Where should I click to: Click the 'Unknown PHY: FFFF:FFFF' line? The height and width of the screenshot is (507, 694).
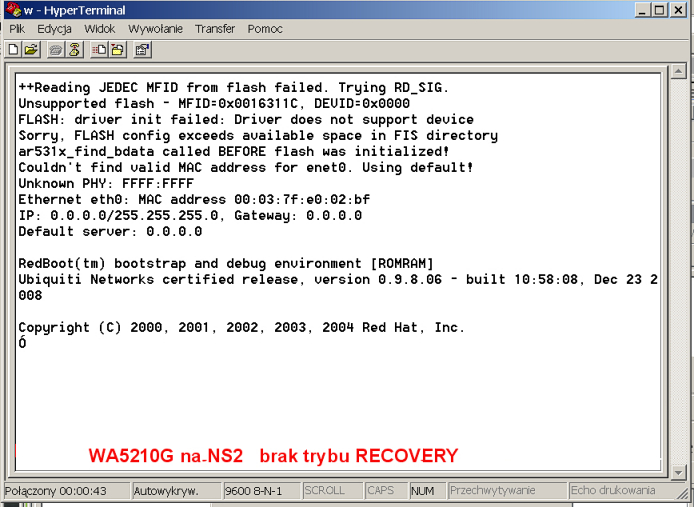click(x=106, y=183)
